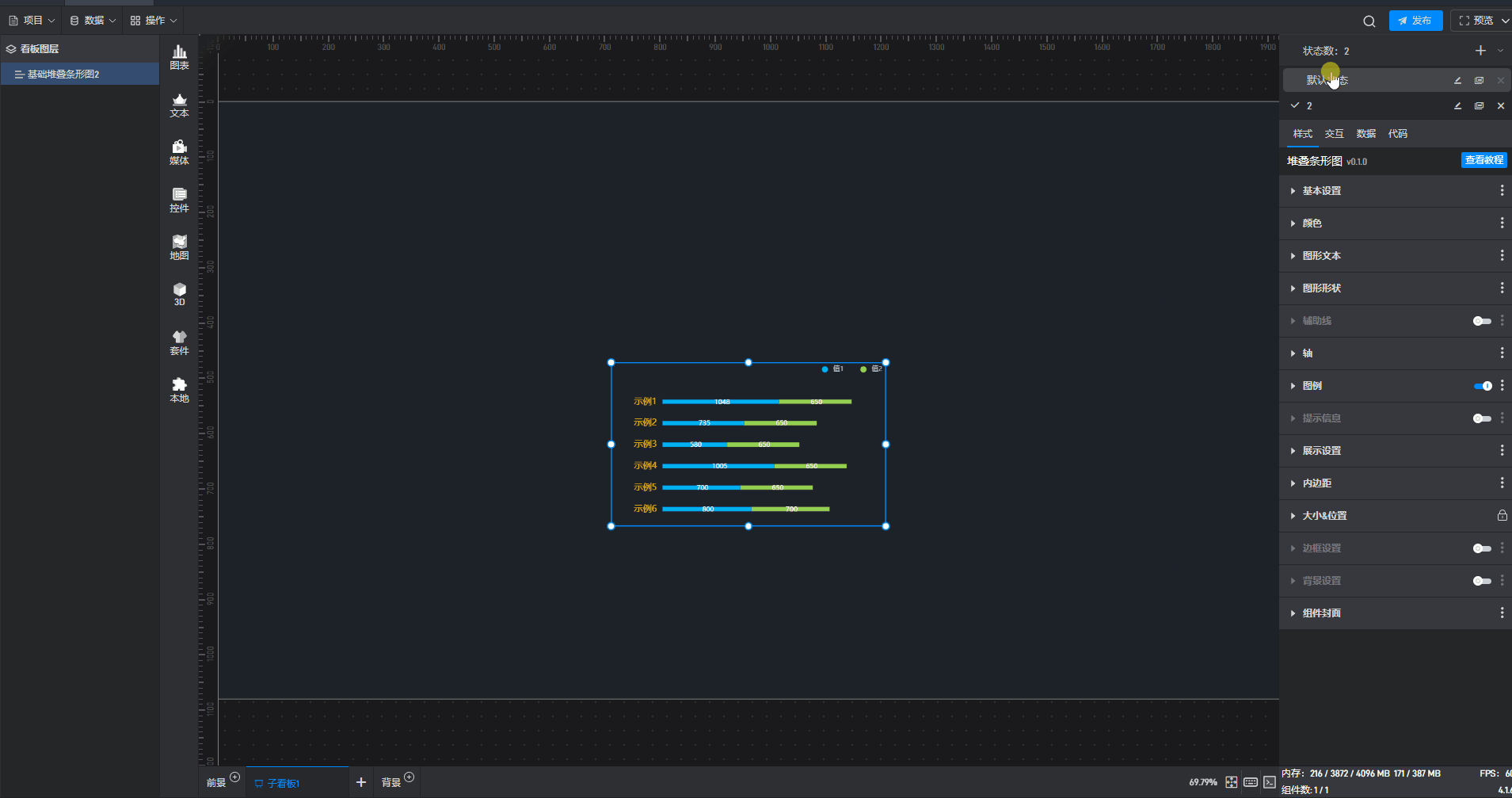Open the 套件 kit component panel
The image size is (1512, 798).
(180, 343)
